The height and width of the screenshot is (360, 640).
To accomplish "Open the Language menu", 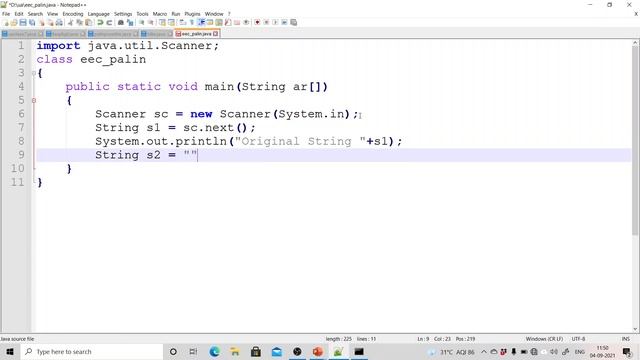I will 98,14.
